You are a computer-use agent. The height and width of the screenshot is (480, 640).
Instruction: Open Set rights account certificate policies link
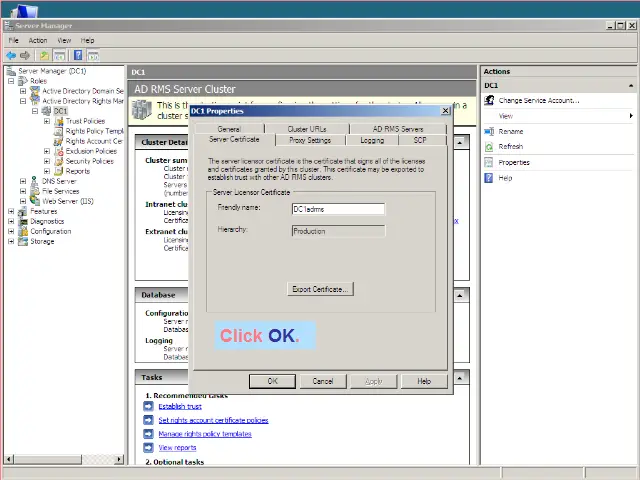pyautogui.click(x=213, y=420)
